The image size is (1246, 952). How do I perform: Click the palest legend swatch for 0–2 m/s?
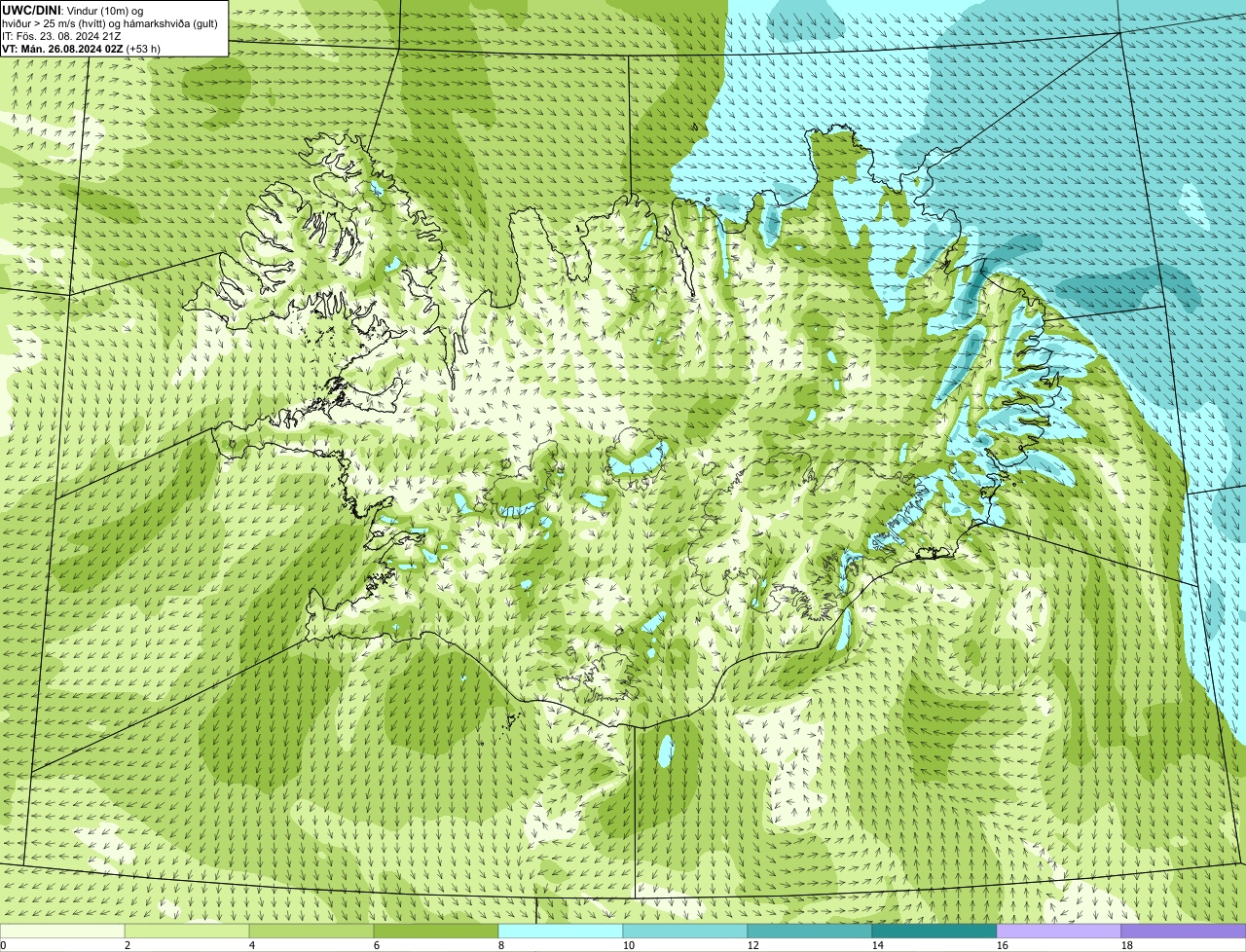click(62, 931)
